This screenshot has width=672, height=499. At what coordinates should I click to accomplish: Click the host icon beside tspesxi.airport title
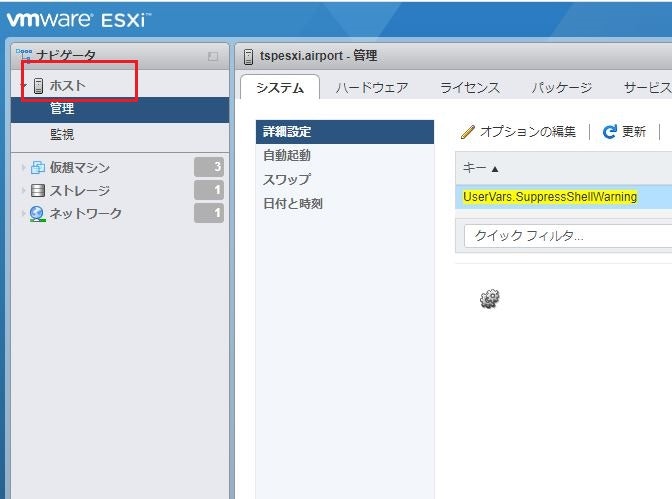click(x=248, y=56)
